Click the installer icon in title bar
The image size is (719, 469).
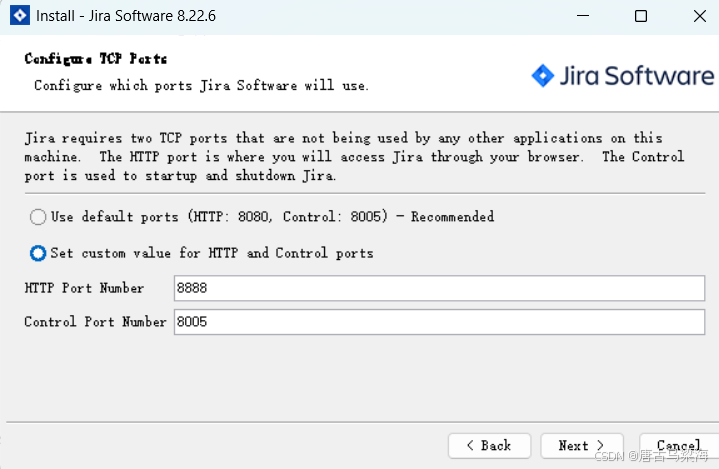coord(20,16)
